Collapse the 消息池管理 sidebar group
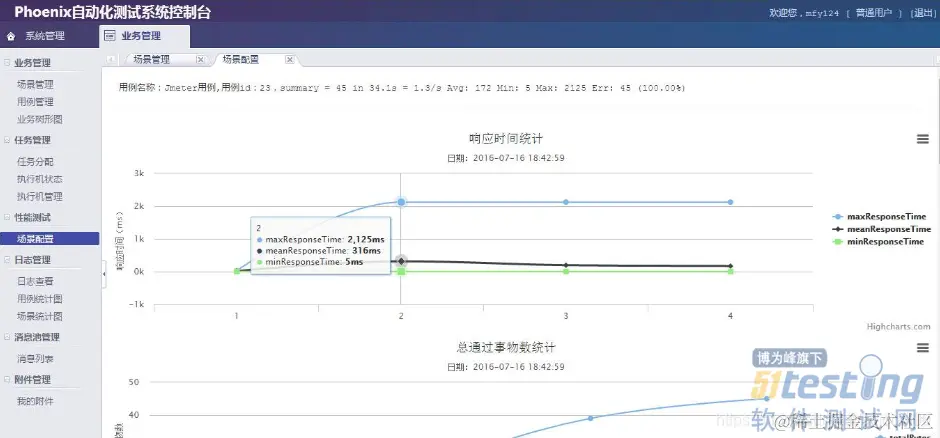The image size is (940, 438). pos(7,337)
